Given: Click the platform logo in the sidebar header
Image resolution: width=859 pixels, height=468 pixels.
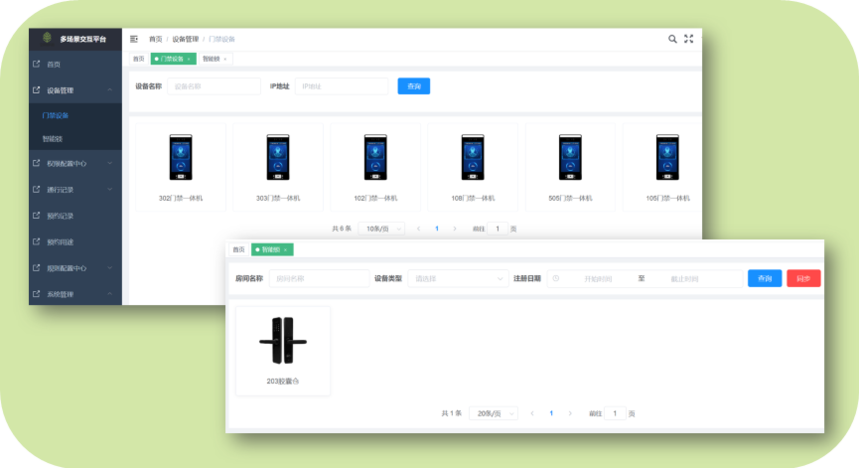Looking at the screenshot, I should click(46, 39).
